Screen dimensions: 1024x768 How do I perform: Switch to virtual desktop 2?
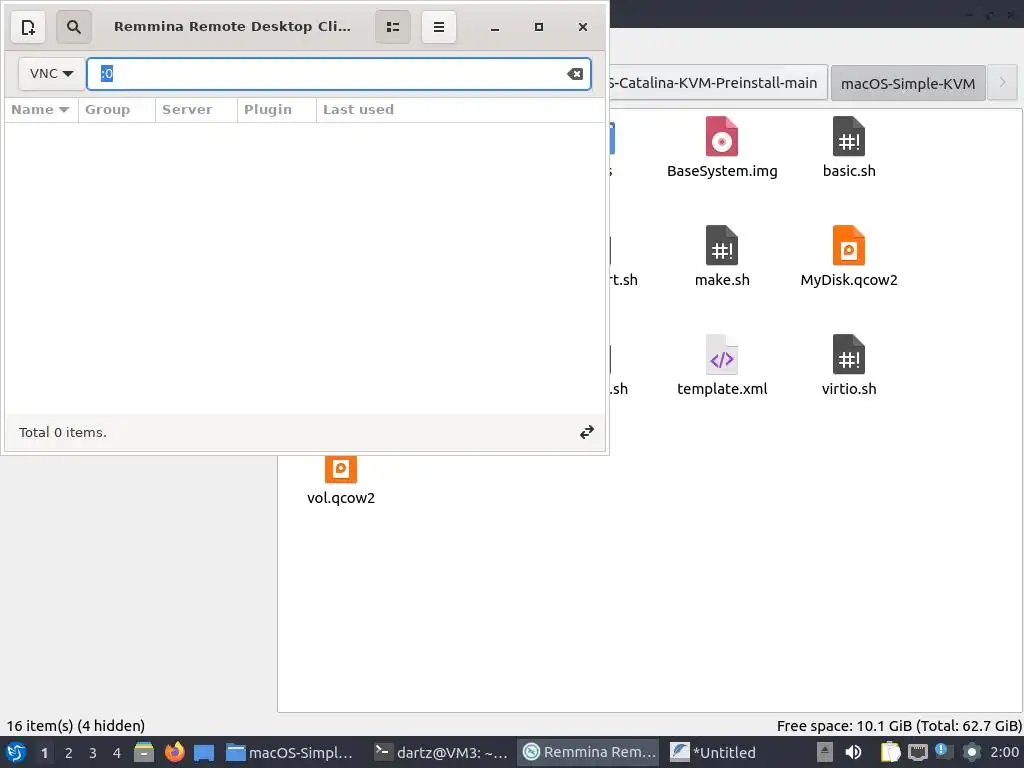69,753
